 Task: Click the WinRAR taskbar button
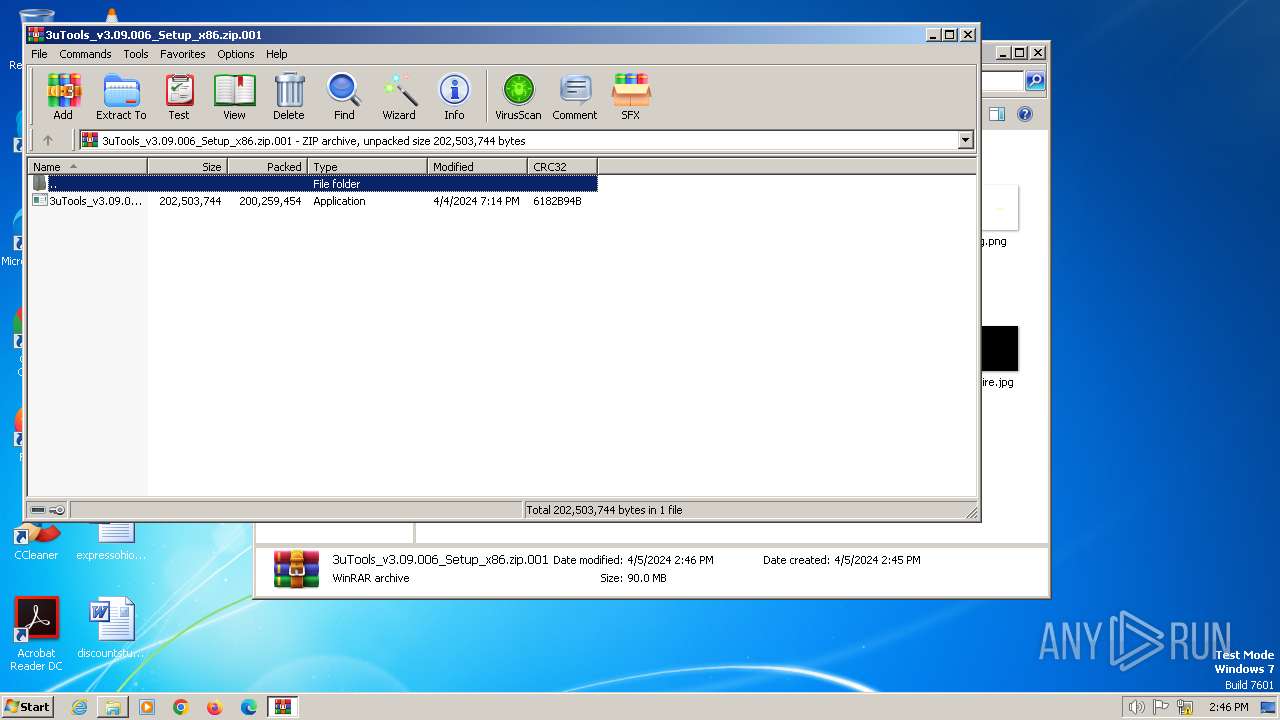click(284, 707)
